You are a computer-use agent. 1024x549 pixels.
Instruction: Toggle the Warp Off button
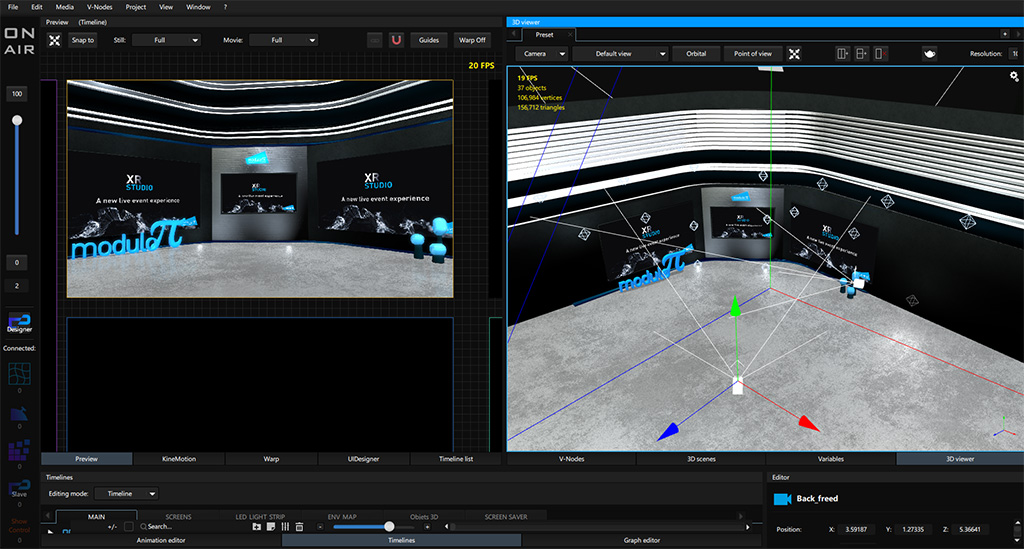click(472, 40)
